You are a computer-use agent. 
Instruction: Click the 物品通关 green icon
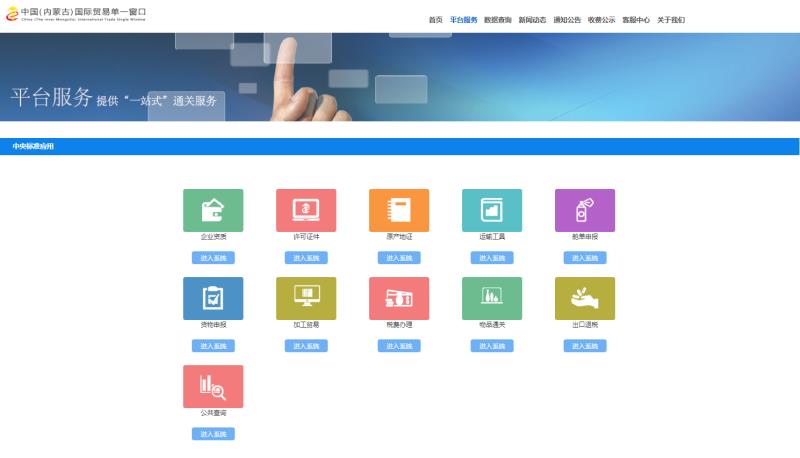click(492, 298)
